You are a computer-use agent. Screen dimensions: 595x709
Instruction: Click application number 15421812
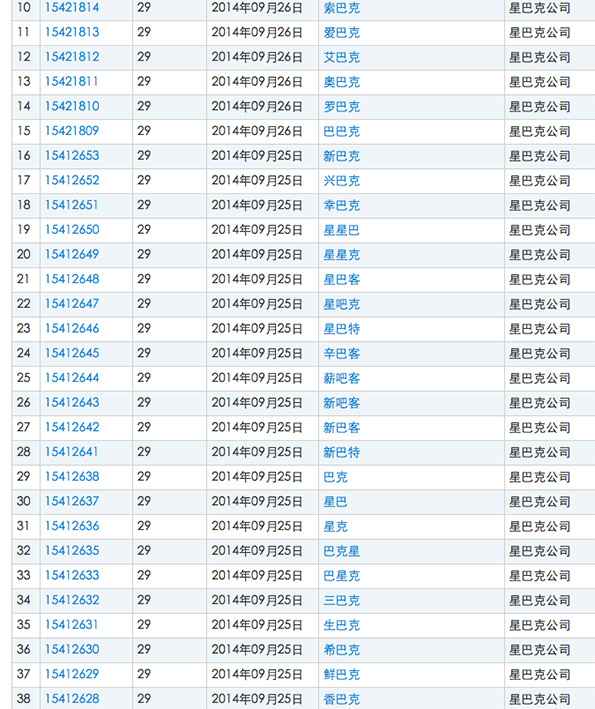(72, 57)
